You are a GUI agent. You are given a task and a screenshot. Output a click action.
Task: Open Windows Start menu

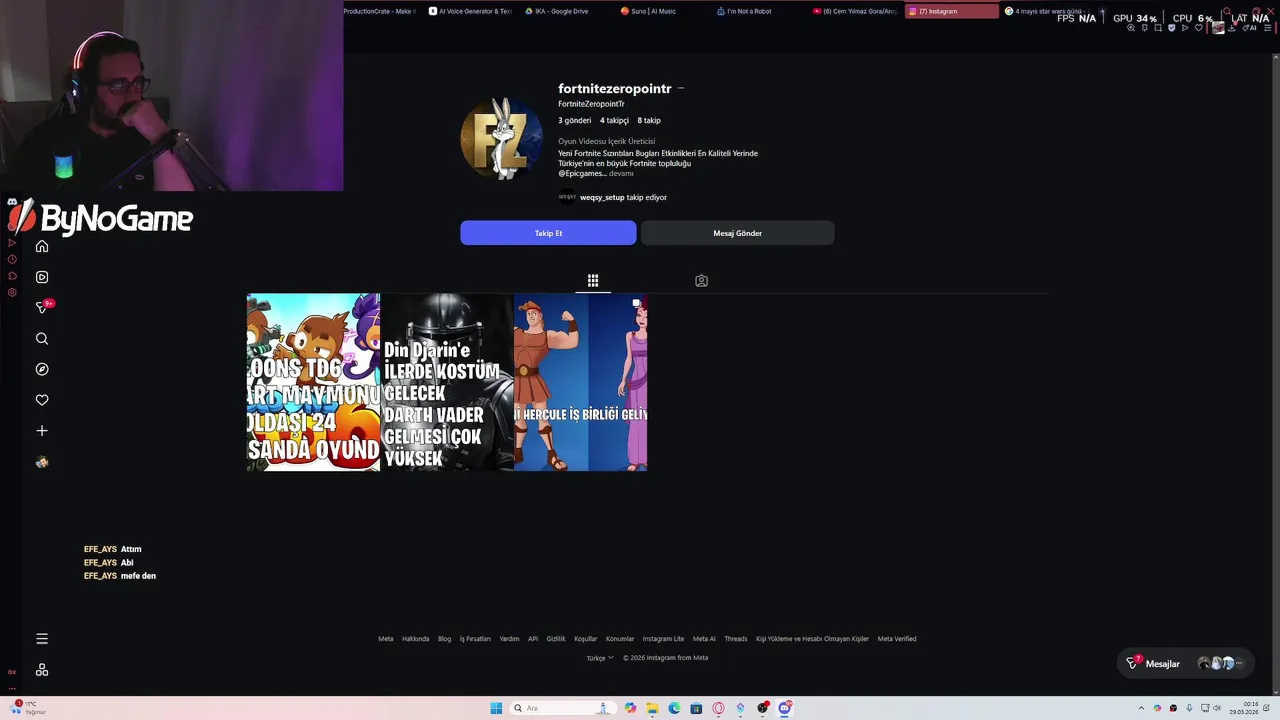click(x=496, y=708)
